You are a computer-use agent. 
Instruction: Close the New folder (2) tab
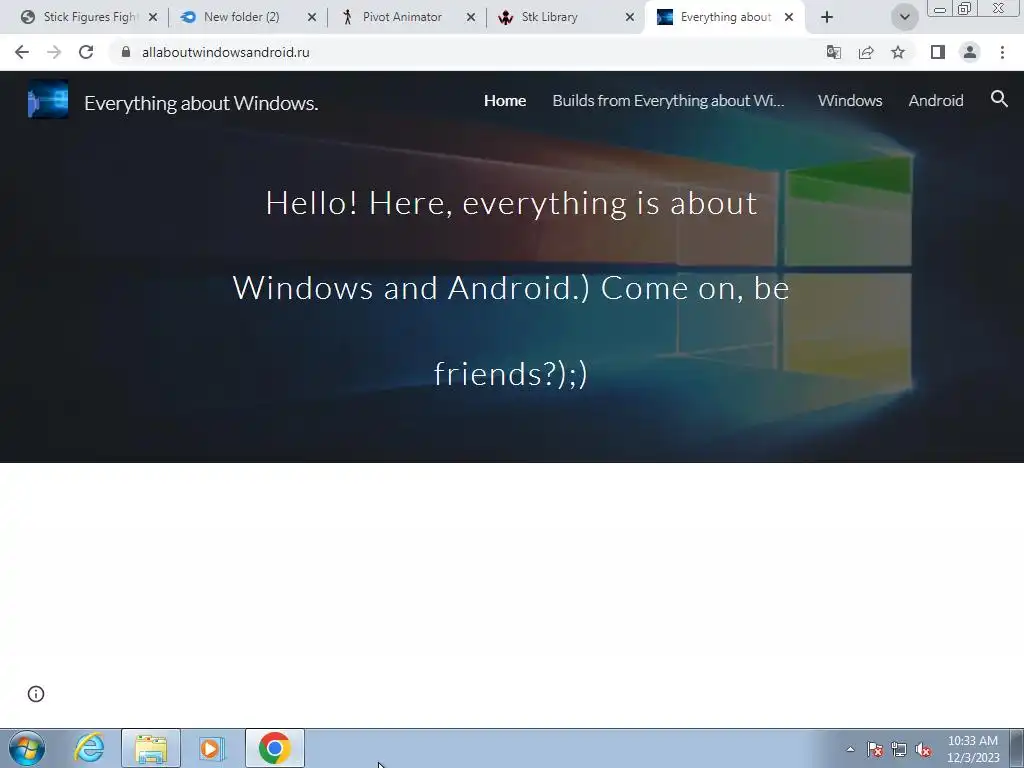[312, 17]
